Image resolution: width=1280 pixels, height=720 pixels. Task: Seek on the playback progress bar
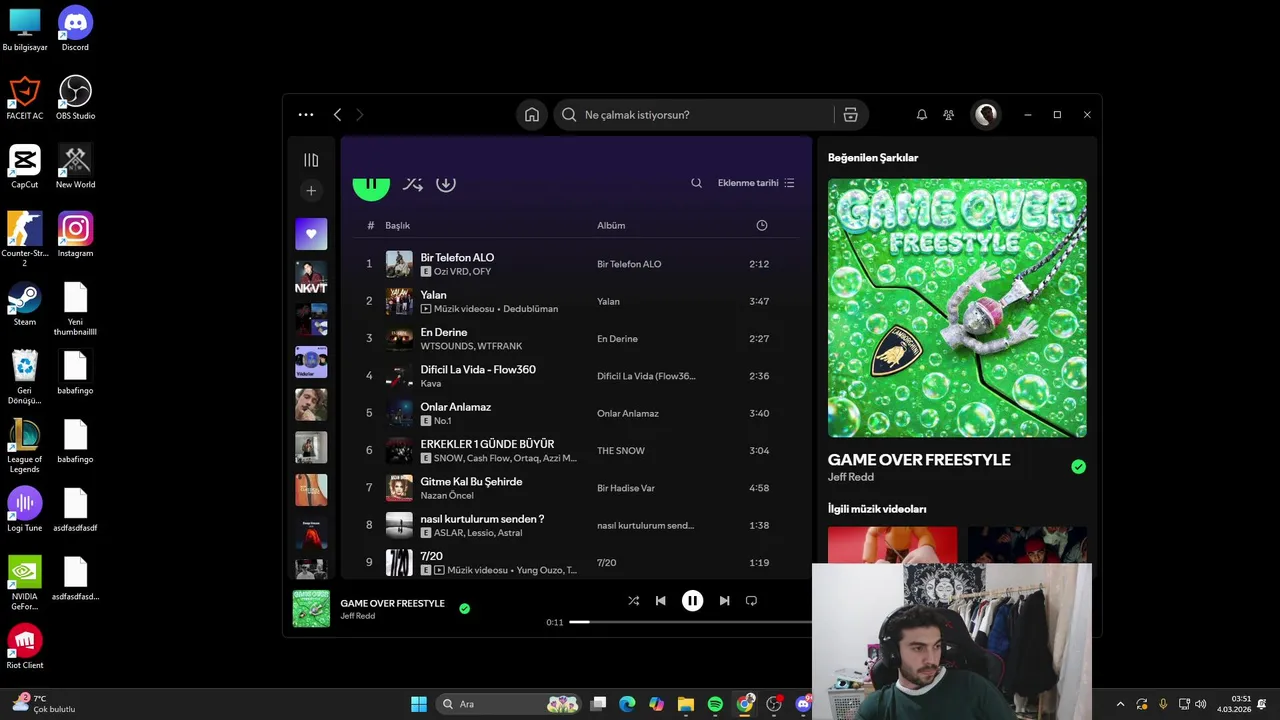click(691, 622)
